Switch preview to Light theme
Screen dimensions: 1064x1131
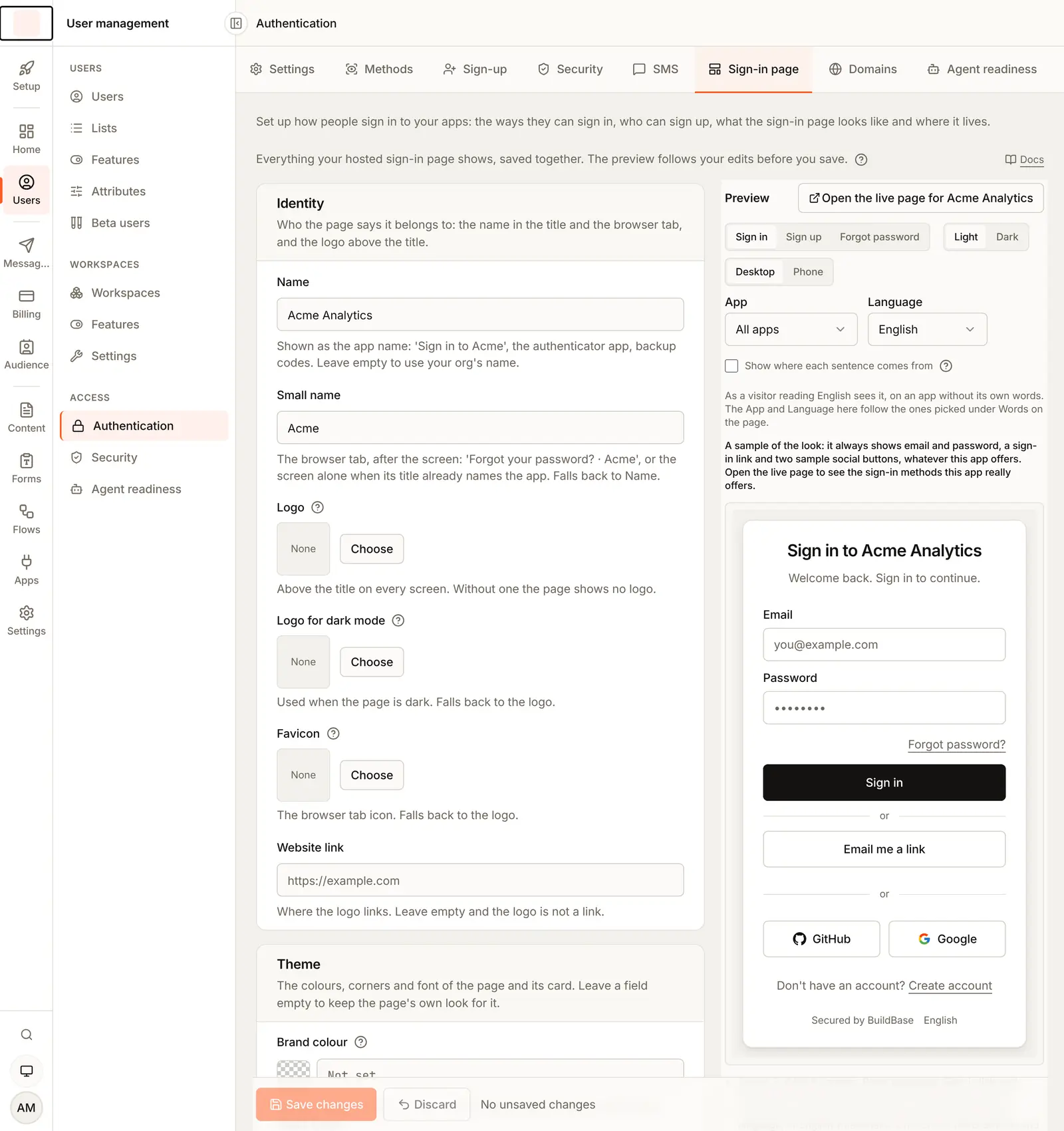[x=966, y=237]
